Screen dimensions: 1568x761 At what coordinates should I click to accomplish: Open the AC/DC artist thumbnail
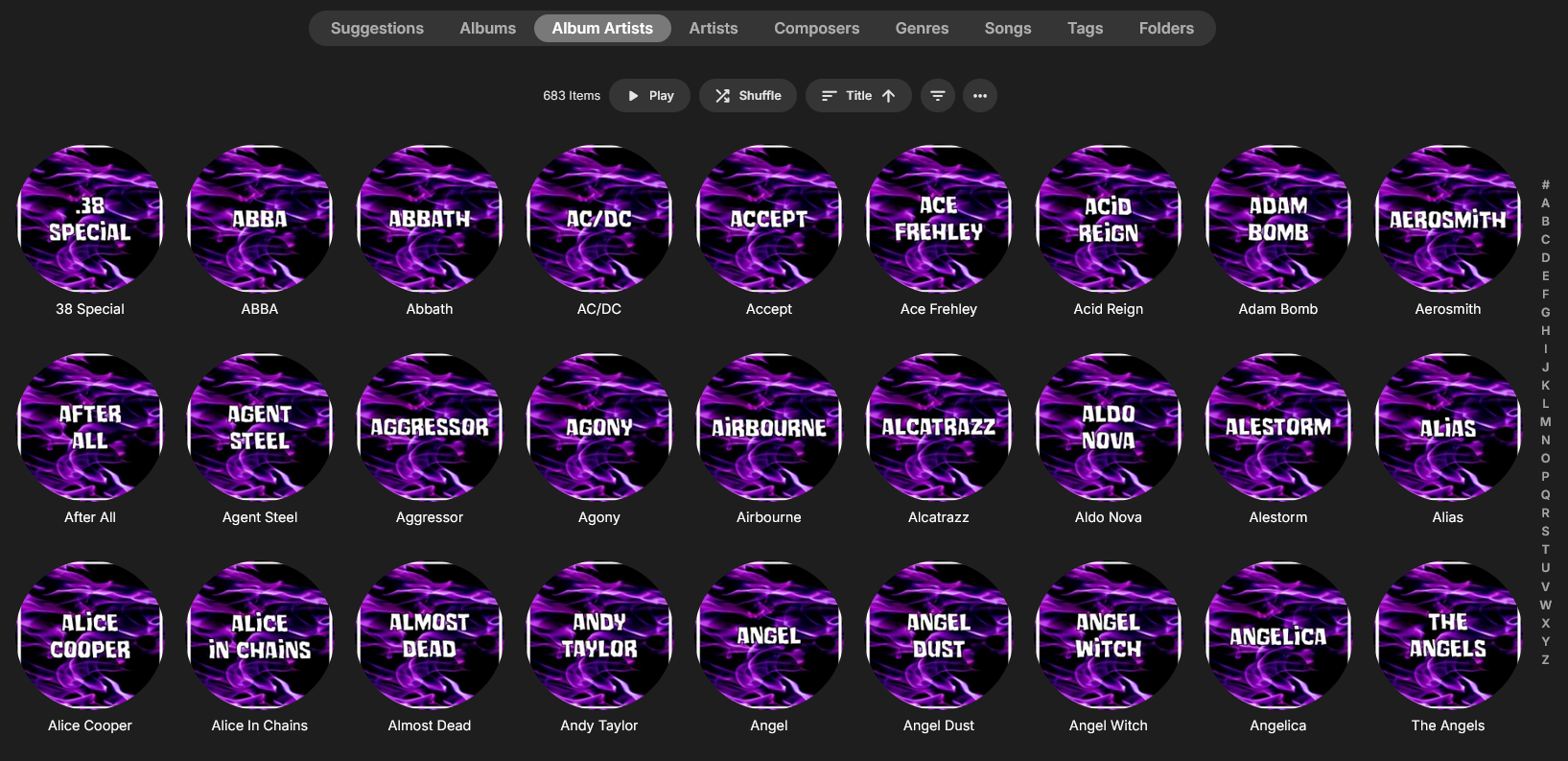pos(599,219)
